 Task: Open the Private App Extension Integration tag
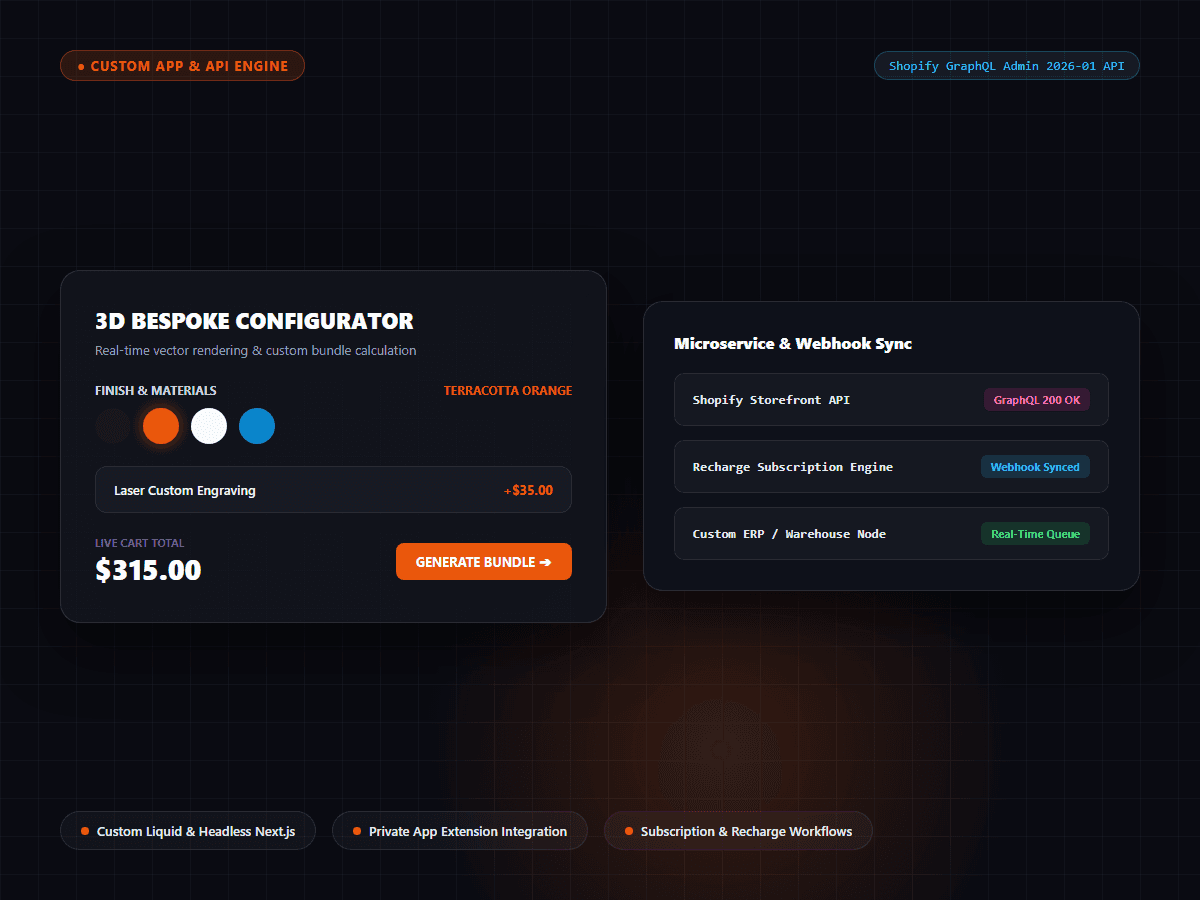[460, 831]
